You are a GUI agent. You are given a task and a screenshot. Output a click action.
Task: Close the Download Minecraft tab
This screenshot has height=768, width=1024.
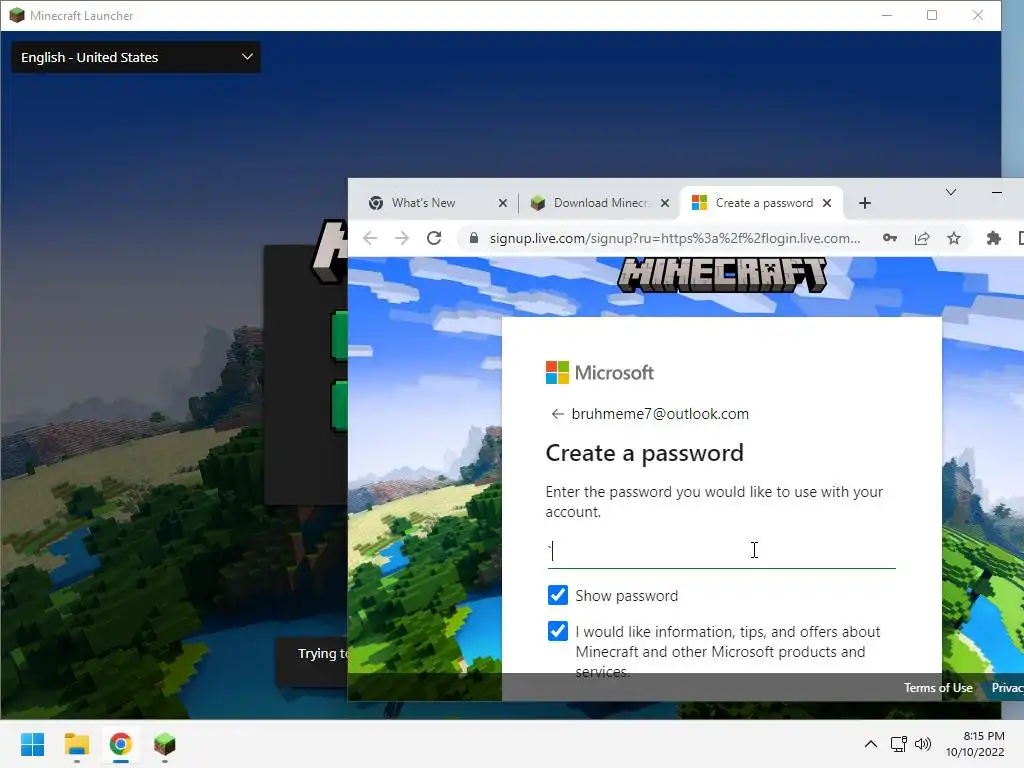[665, 203]
